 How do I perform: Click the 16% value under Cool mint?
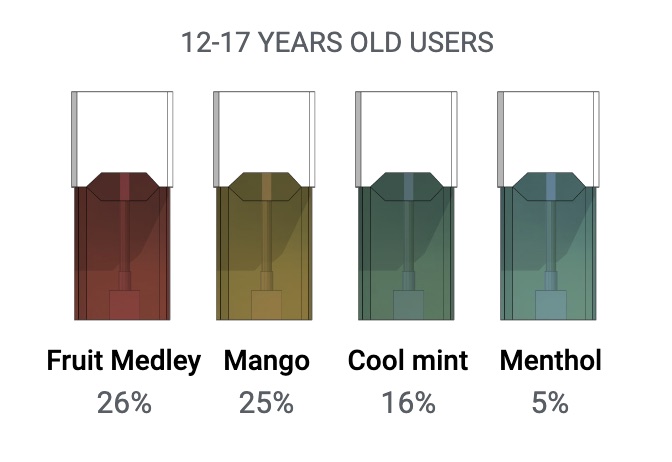coord(408,403)
